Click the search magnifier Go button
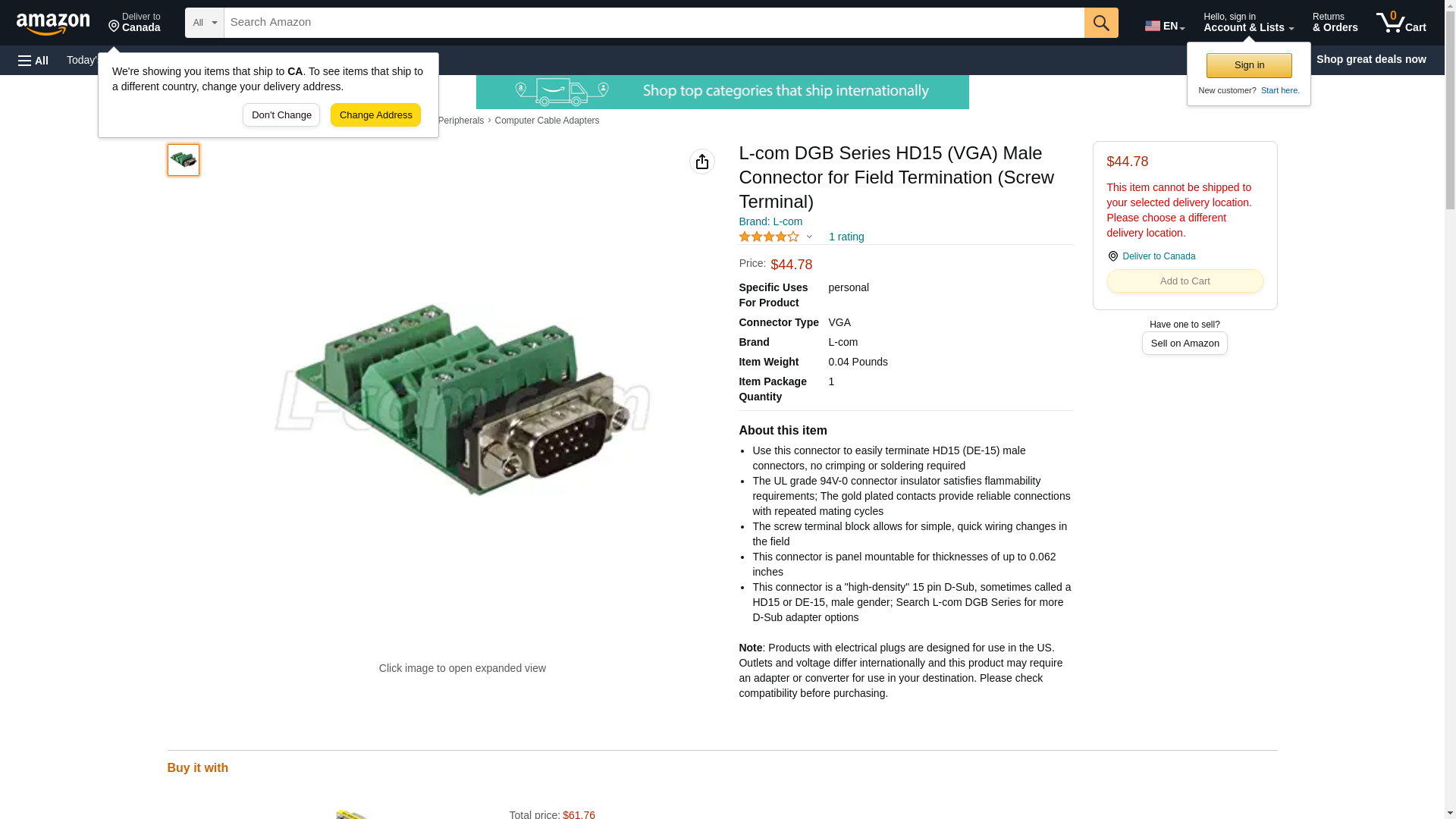The image size is (1456, 819). [1101, 23]
